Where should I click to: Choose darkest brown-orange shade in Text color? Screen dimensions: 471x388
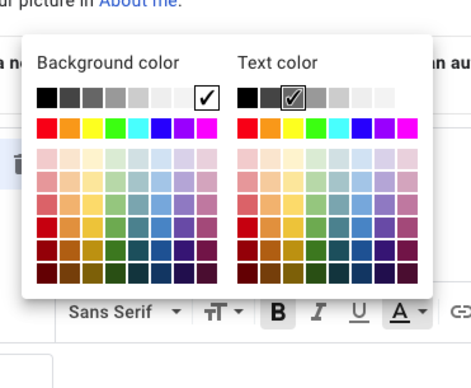pos(270,273)
